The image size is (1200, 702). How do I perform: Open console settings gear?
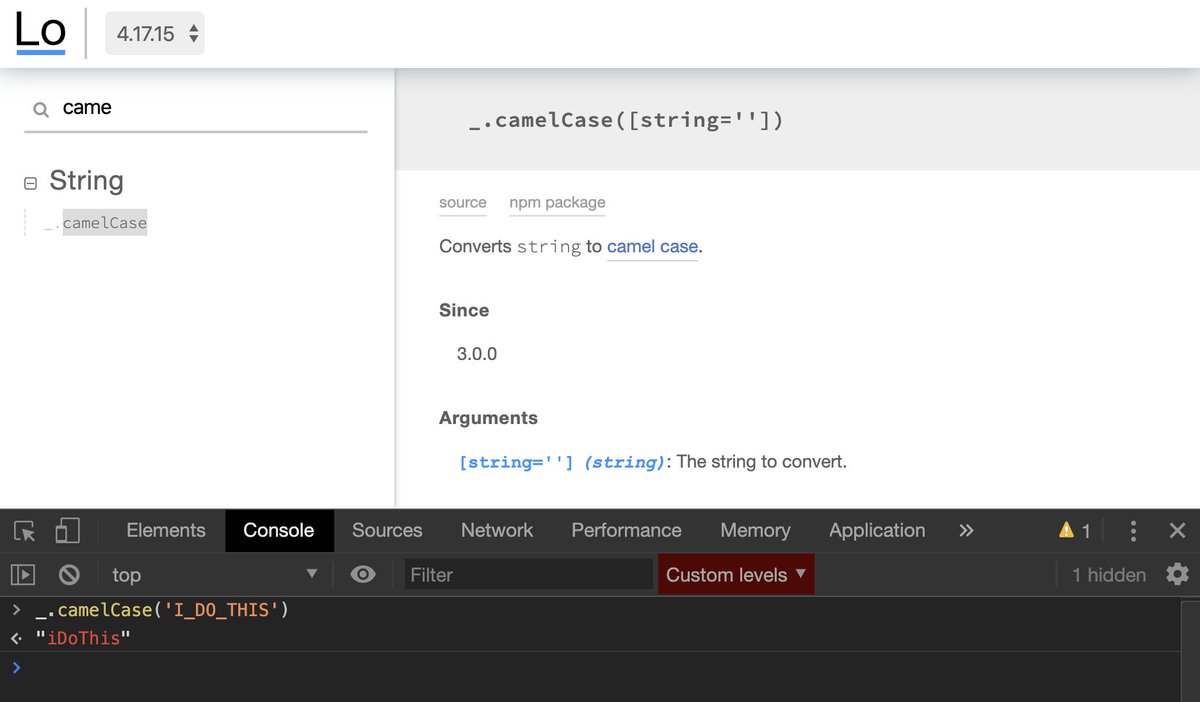point(1177,575)
